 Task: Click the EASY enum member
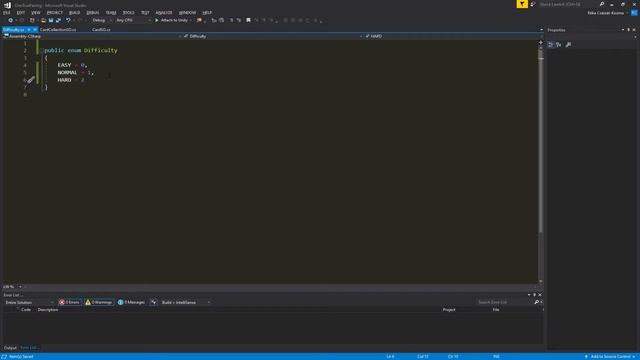pyautogui.click(x=64, y=65)
